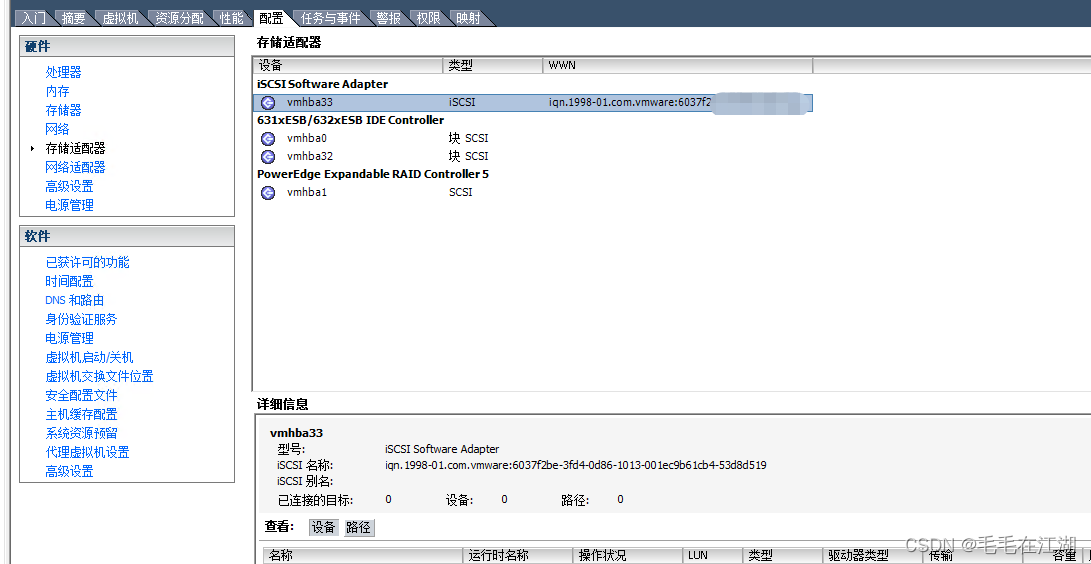Screen dimensions: 1091x564
Task: Open the 虚拟机 tab
Action: (120, 18)
